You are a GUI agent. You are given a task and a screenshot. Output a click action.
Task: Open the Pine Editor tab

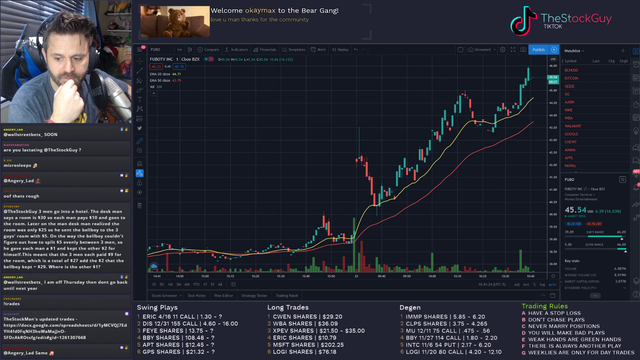[x=223, y=296]
